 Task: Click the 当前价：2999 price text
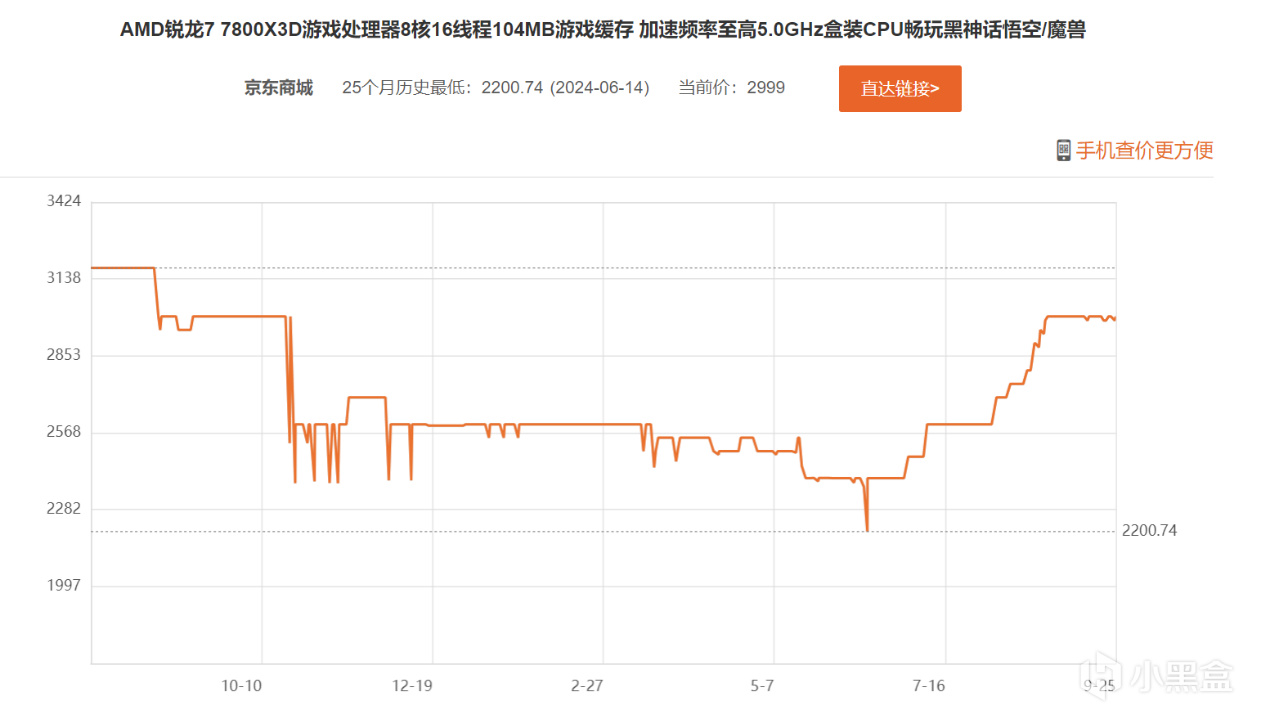tap(732, 88)
